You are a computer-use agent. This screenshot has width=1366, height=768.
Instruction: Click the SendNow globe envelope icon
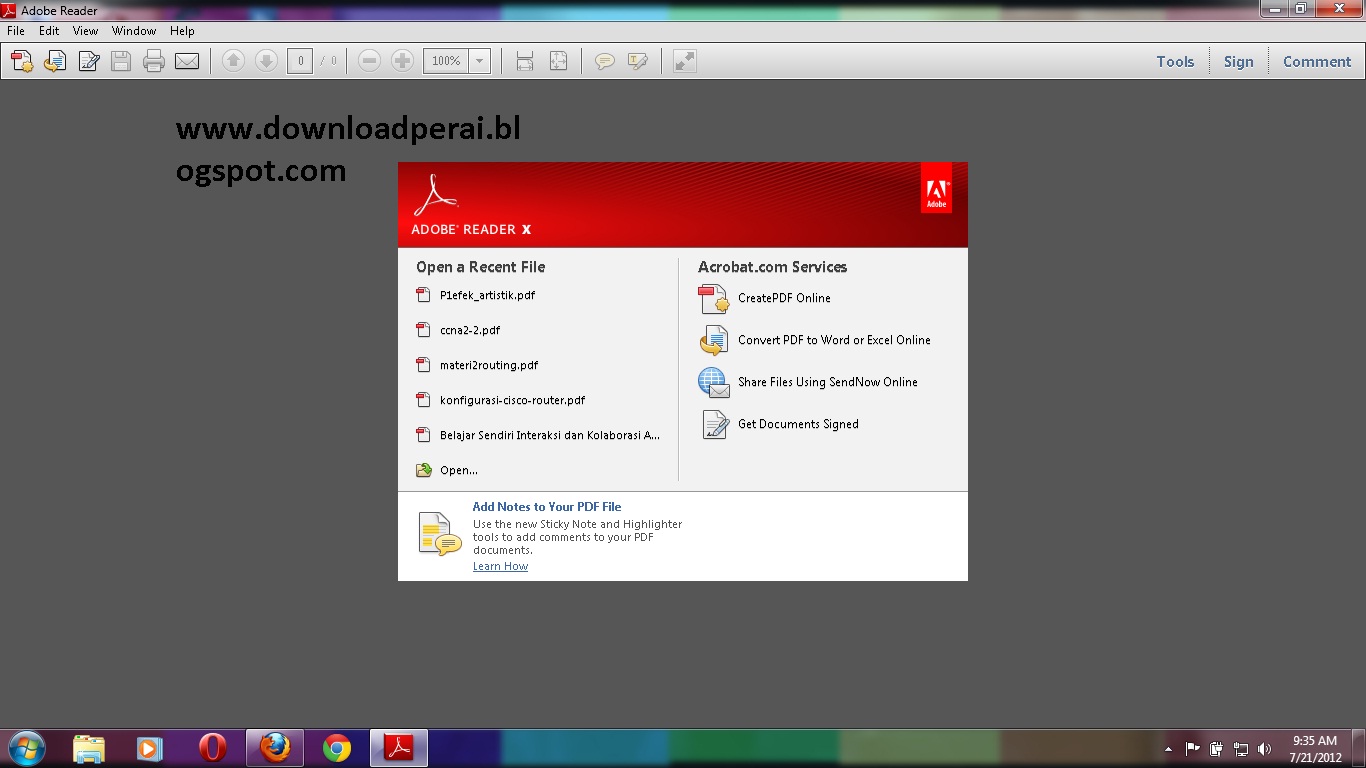click(x=714, y=382)
